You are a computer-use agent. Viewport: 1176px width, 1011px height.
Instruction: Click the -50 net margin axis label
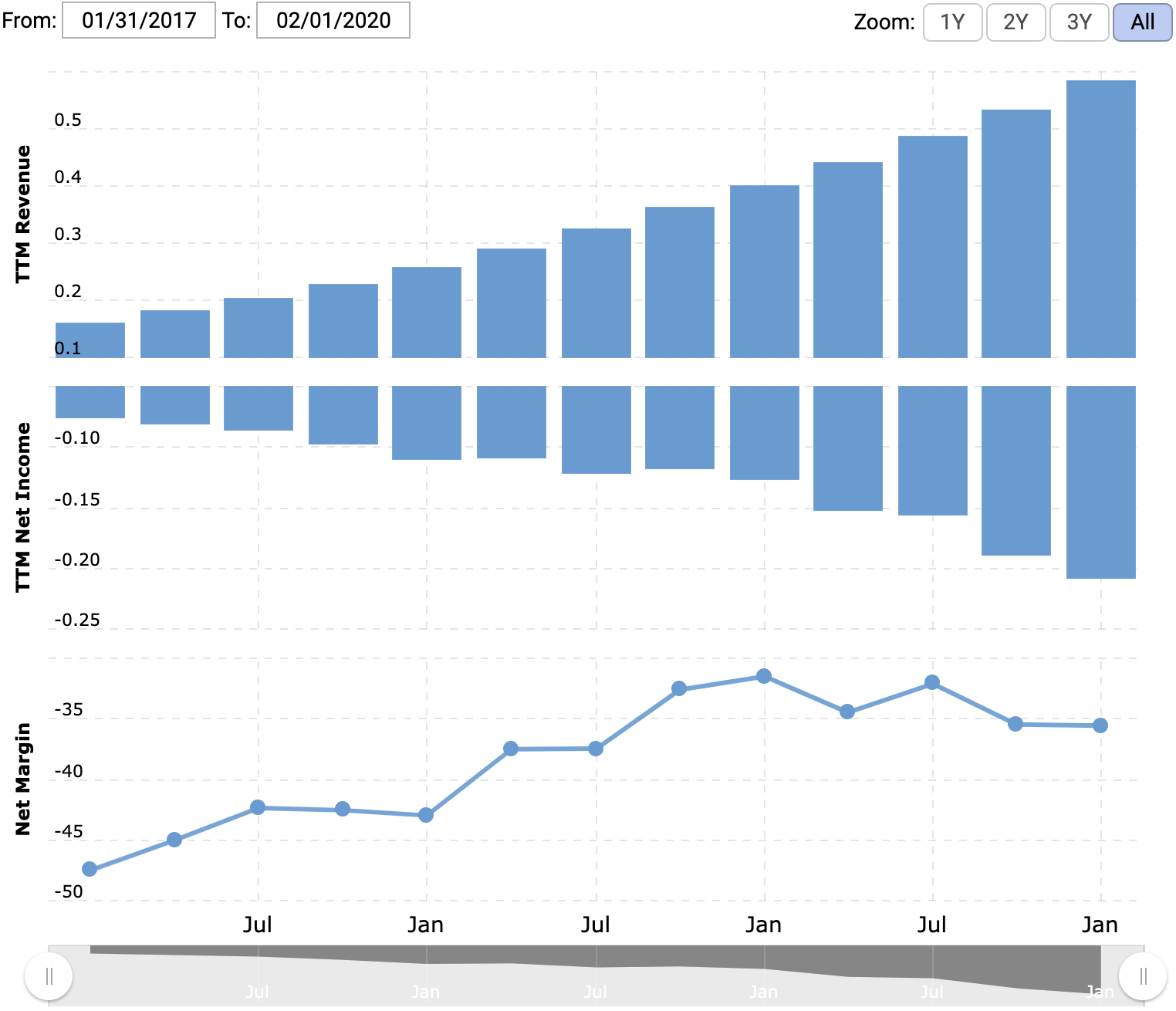(x=68, y=892)
